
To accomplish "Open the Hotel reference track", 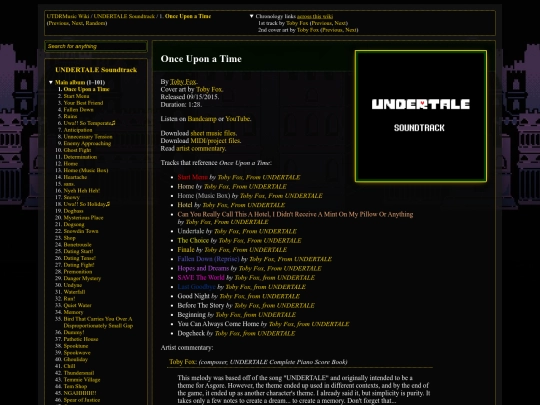I will pos(185,205).
